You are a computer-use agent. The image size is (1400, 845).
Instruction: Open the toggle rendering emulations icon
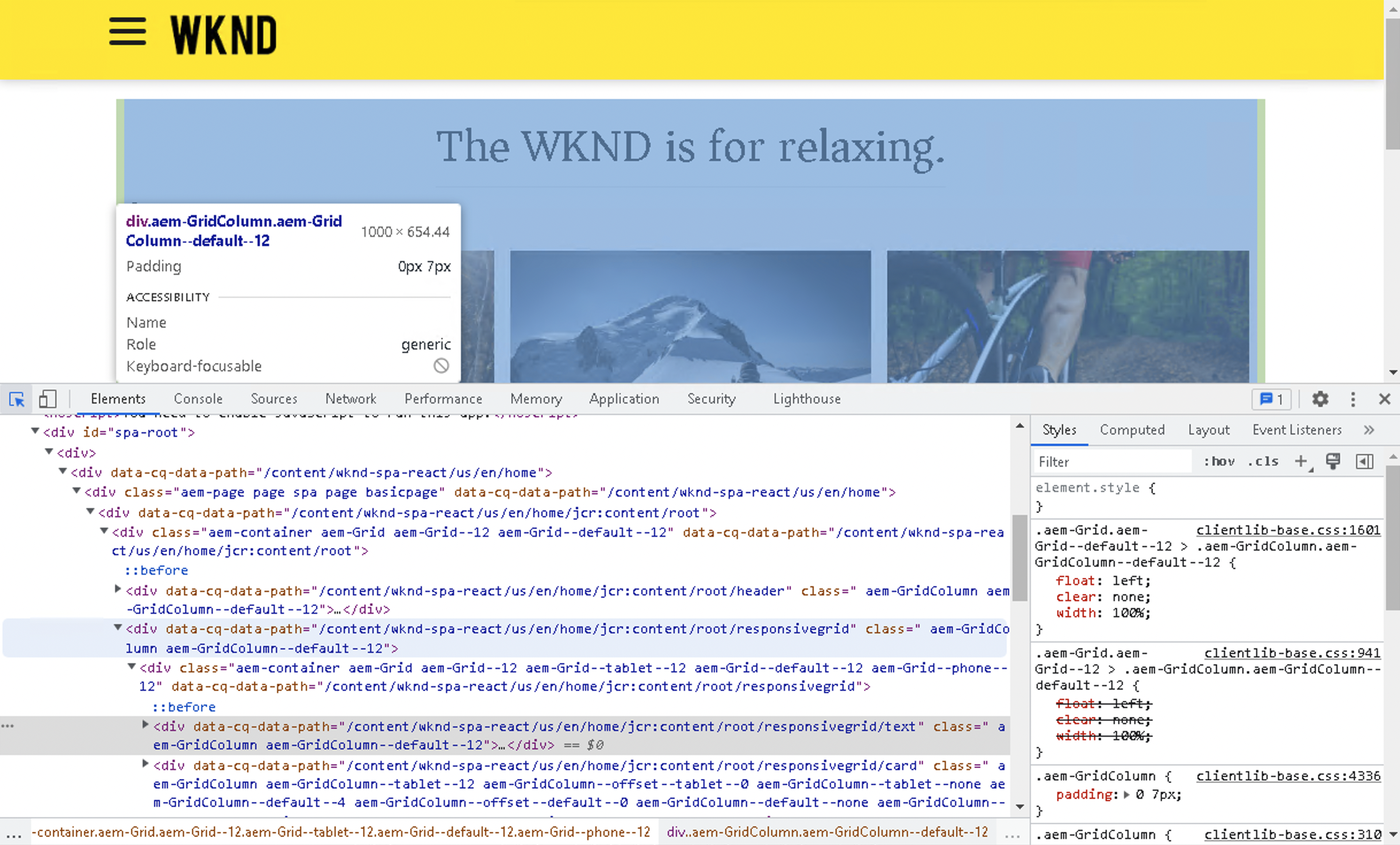pyautogui.click(x=1333, y=462)
